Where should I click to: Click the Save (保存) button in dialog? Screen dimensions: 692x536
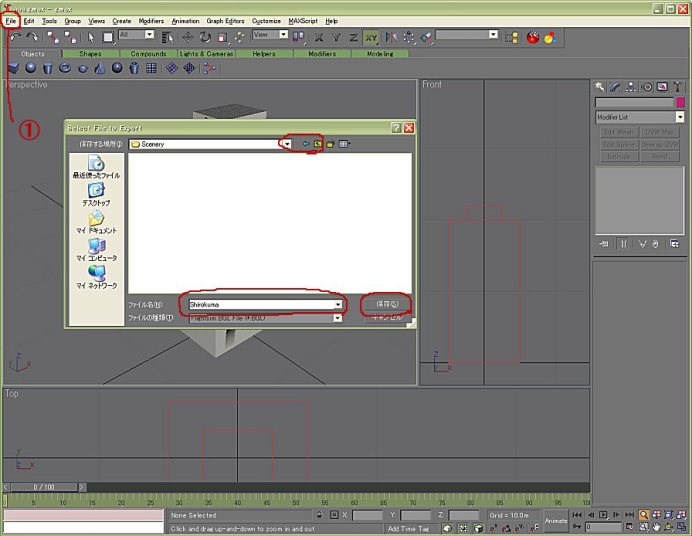387,304
